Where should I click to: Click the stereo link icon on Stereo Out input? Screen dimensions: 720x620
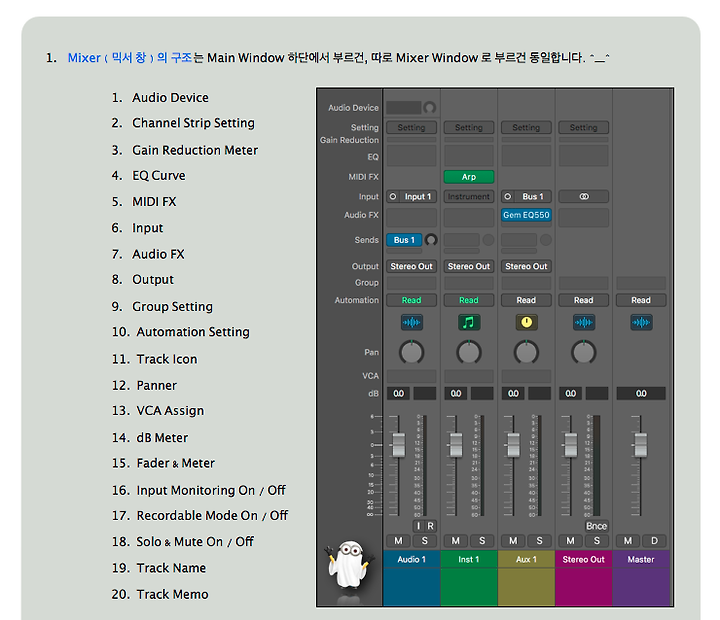tap(584, 197)
